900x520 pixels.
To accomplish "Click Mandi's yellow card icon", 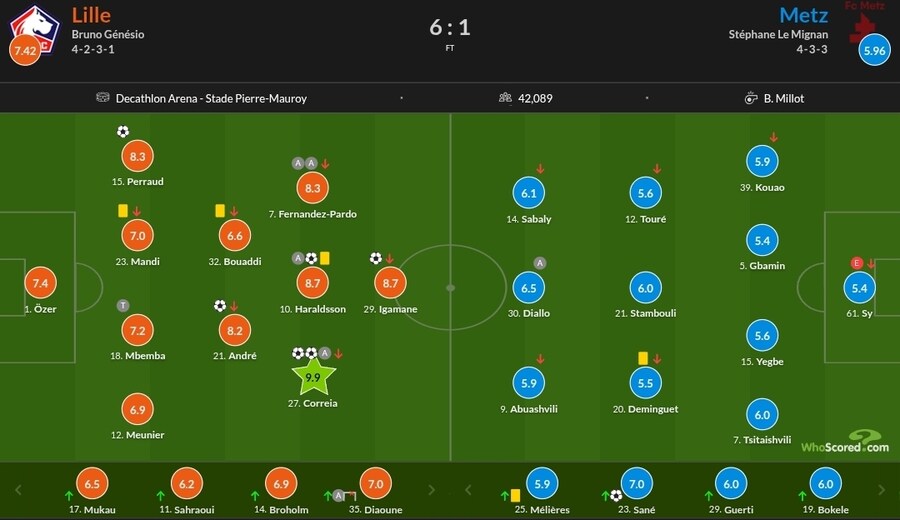I will [x=123, y=211].
